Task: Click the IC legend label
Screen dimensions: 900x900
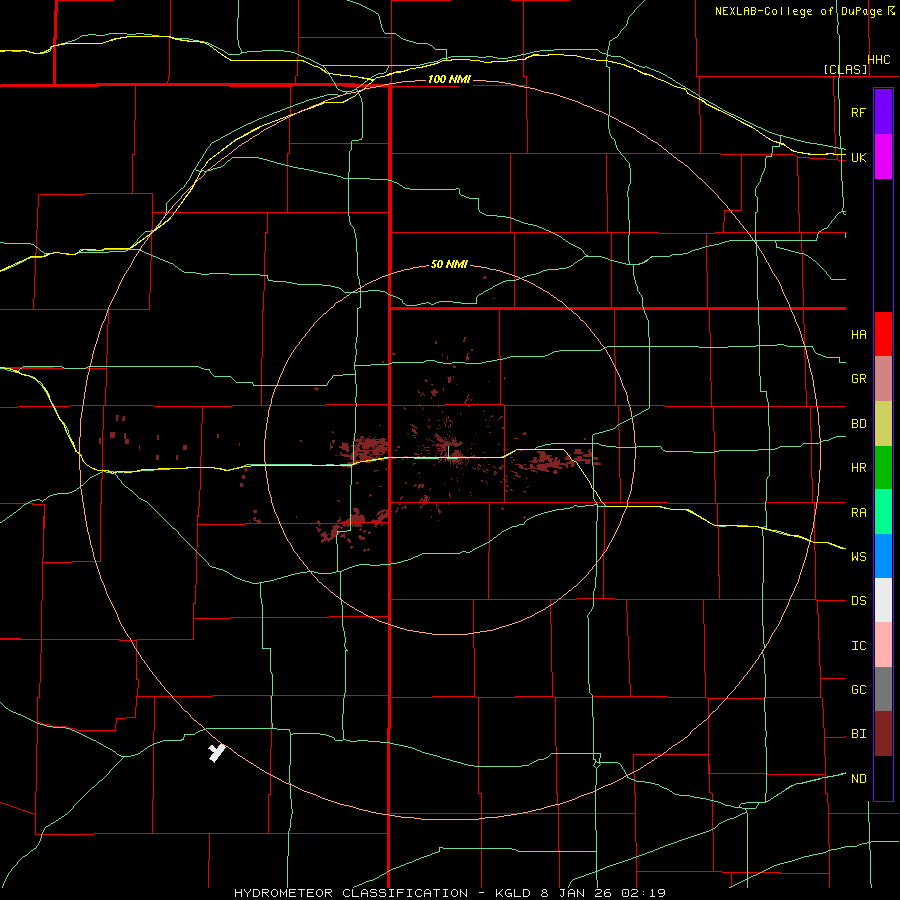Action: 858,646
